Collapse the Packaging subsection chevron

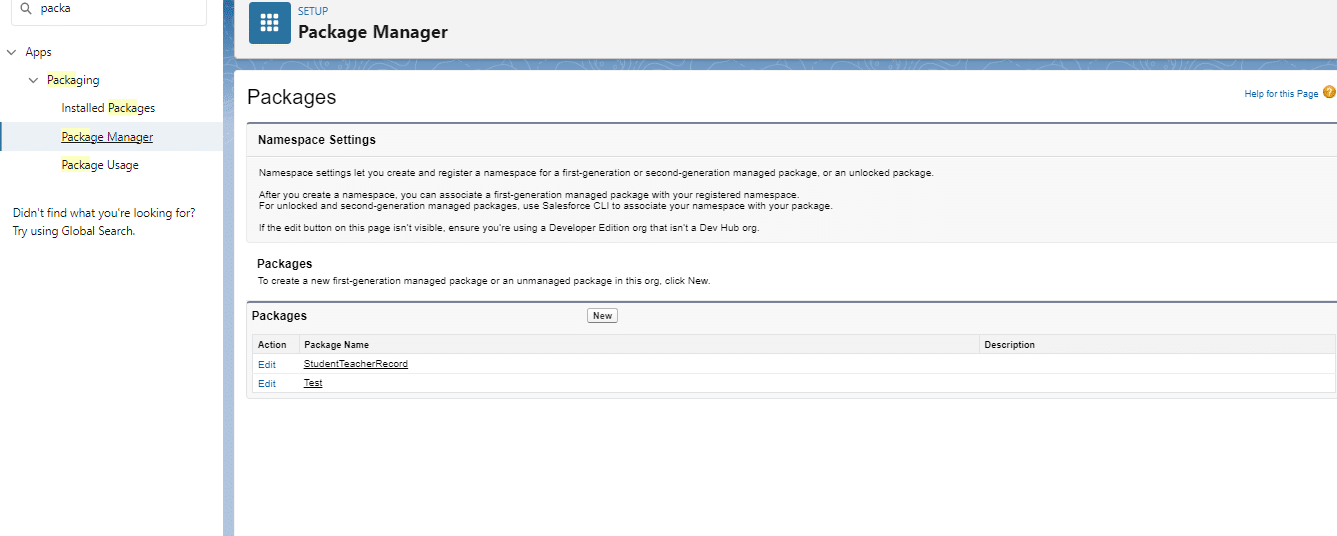tap(34, 80)
